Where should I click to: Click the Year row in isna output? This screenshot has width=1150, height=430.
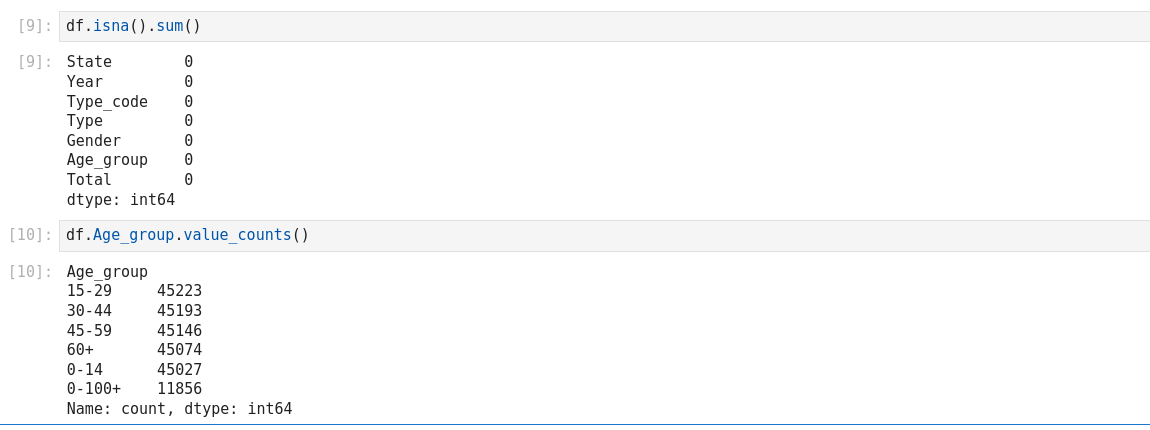(129, 82)
